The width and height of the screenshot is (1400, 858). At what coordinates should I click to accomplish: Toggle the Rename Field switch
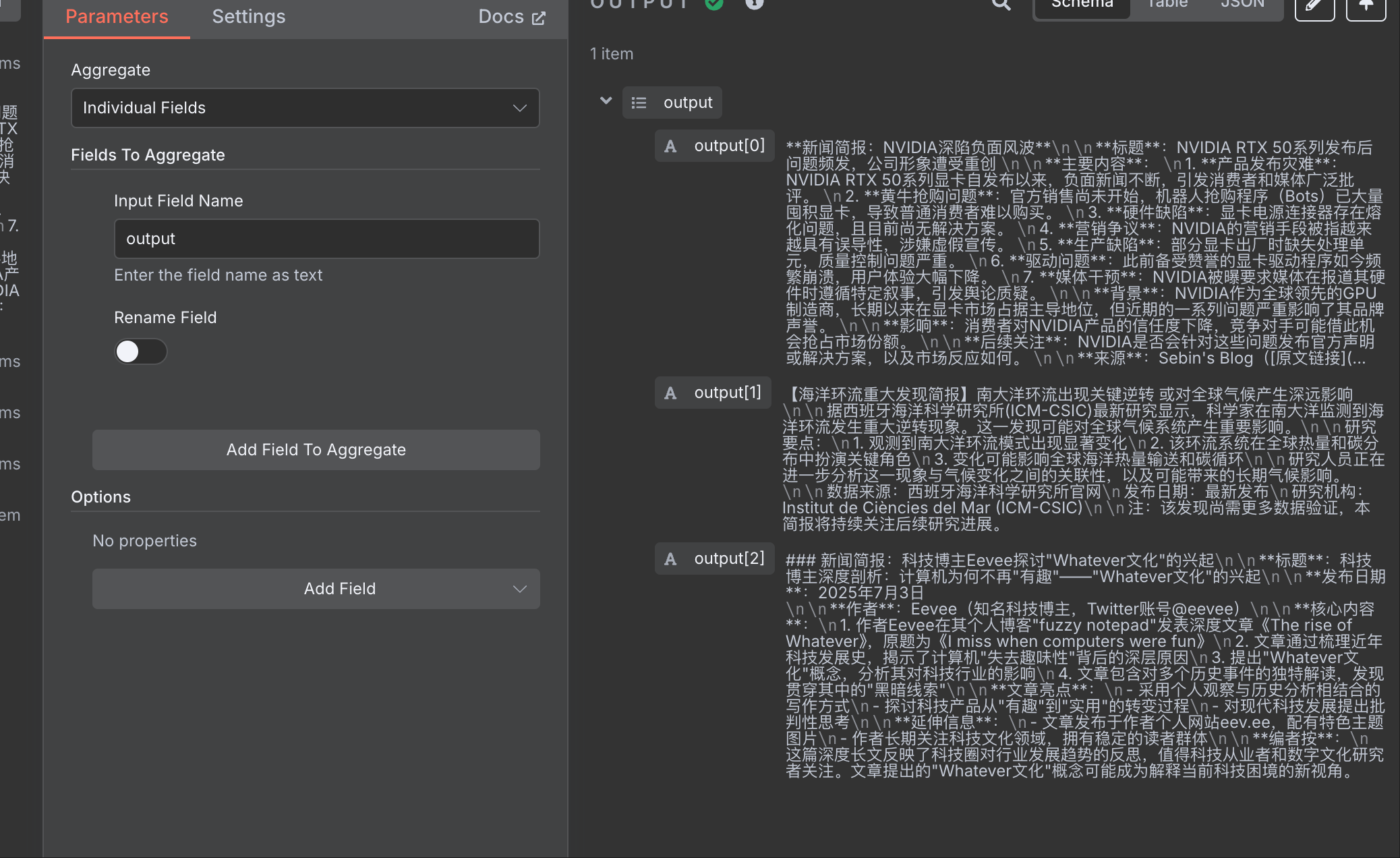click(140, 351)
